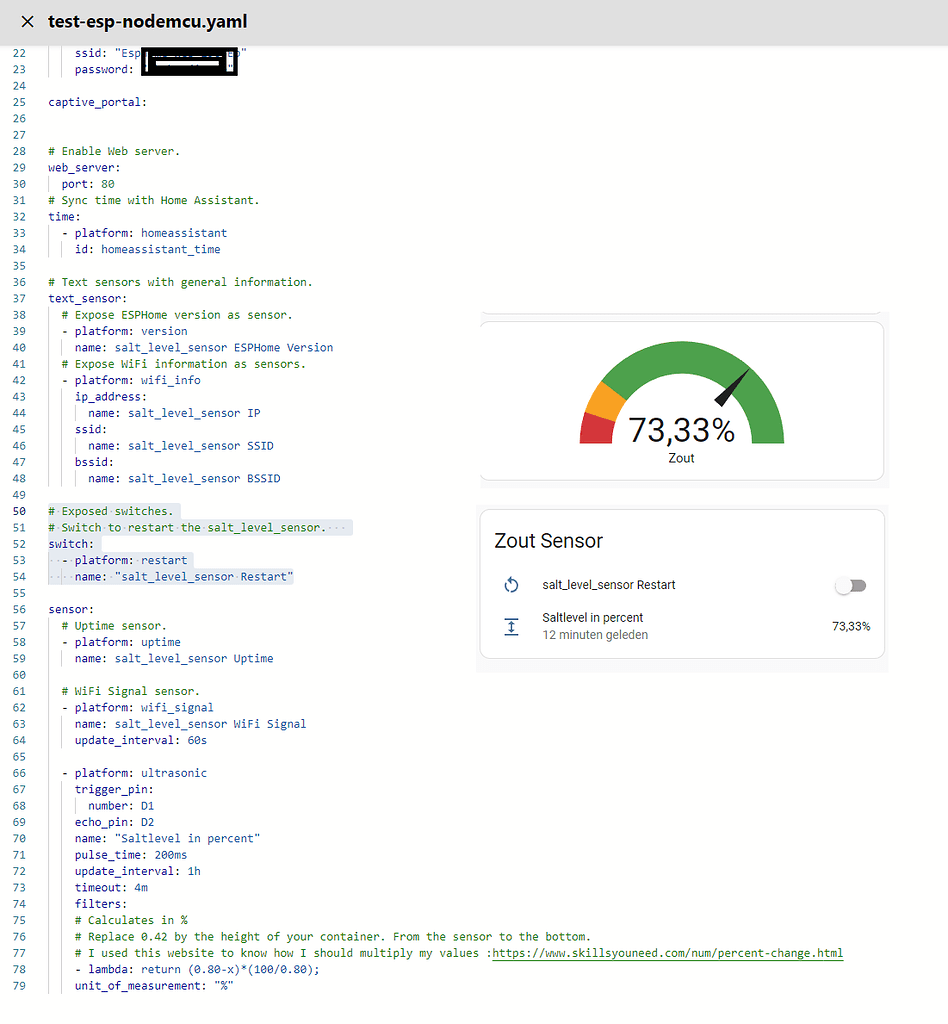Click the salt_level_sensor Restart entity label

(x=609, y=585)
